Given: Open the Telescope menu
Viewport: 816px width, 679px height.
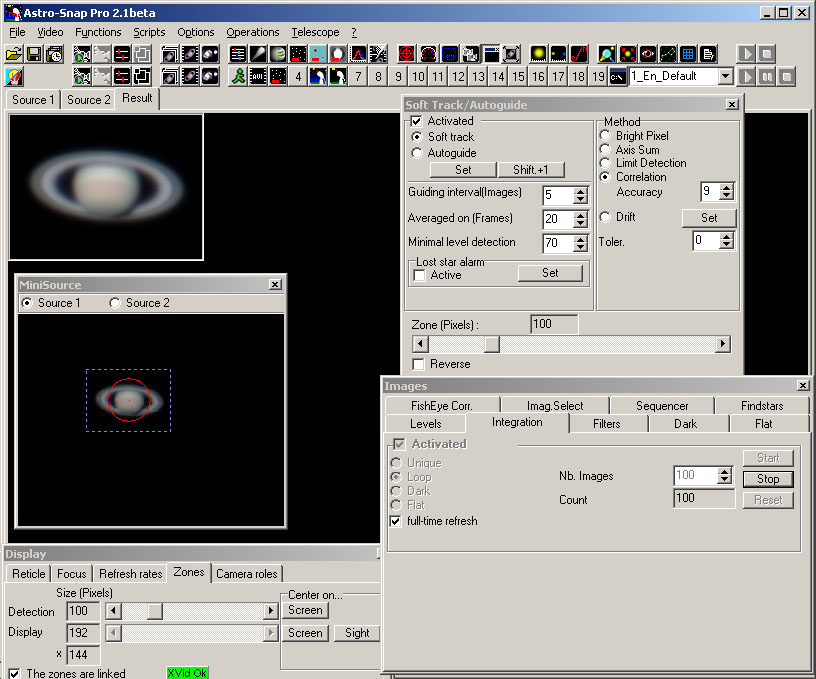Looking at the screenshot, I should [315, 32].
